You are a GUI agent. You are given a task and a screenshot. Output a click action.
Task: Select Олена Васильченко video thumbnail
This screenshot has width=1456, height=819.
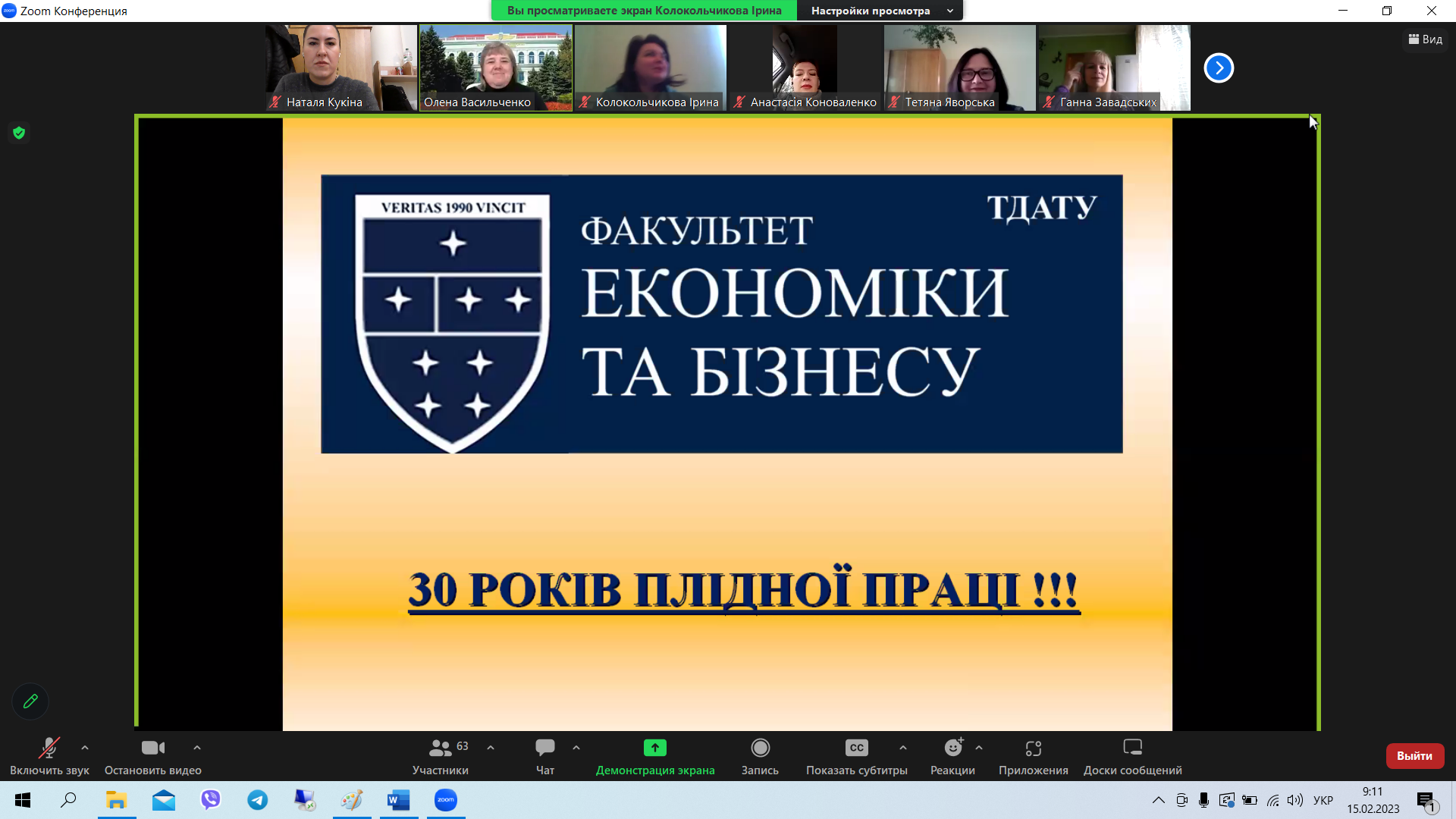click(x=496, y=68)
